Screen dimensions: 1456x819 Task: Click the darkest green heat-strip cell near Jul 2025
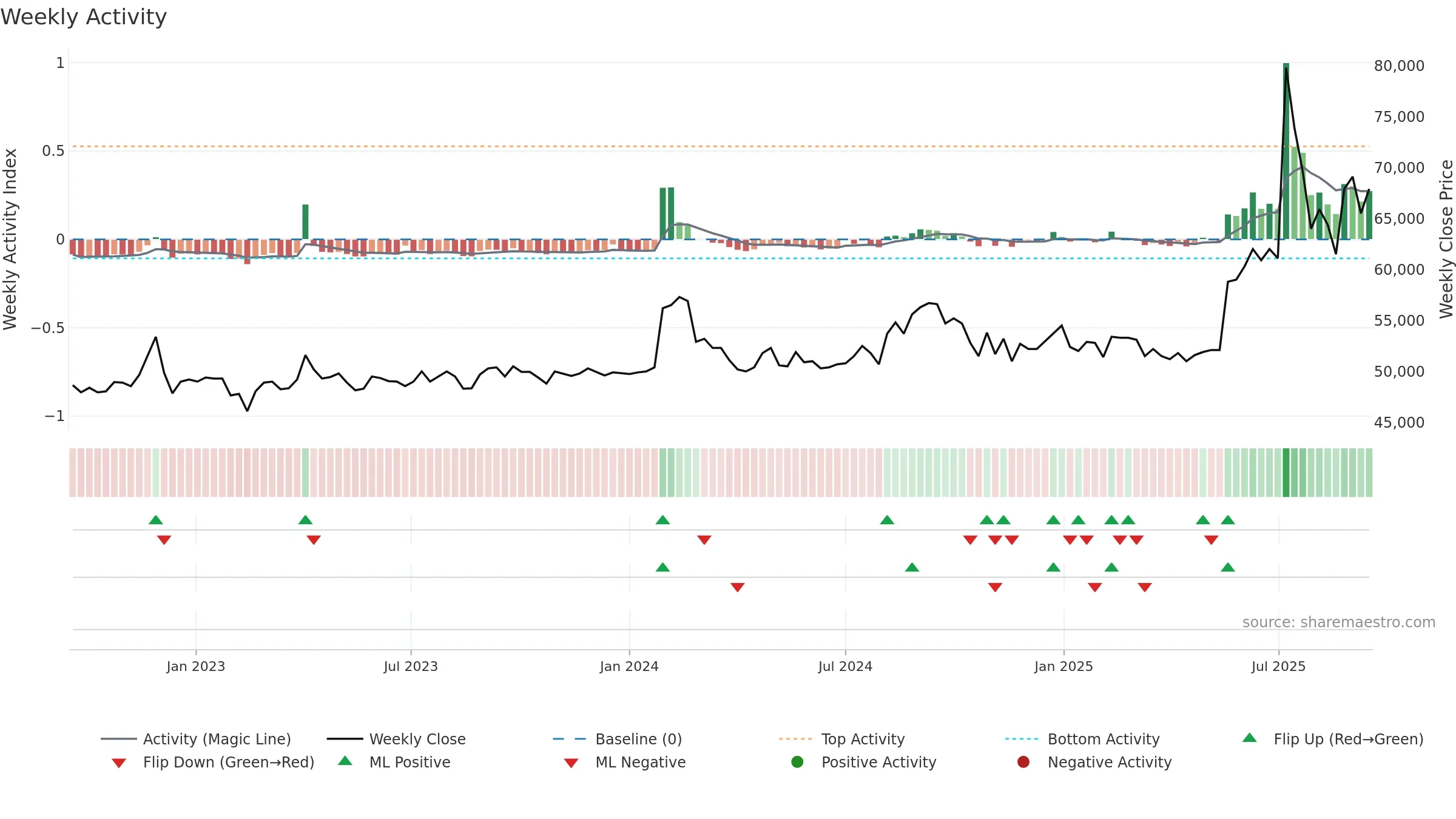[1286, 473]
